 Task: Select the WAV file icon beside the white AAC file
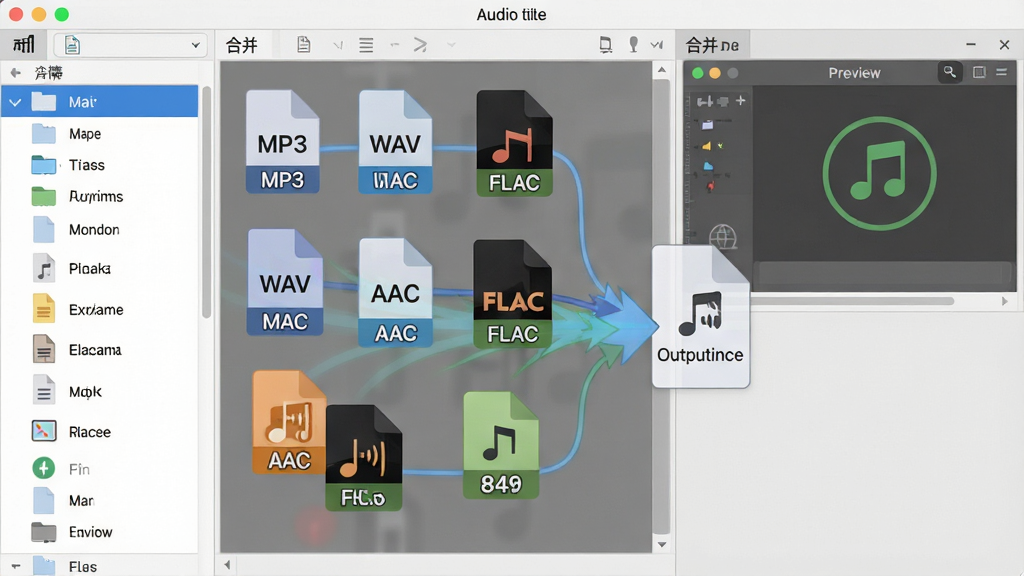pos(285,282)
